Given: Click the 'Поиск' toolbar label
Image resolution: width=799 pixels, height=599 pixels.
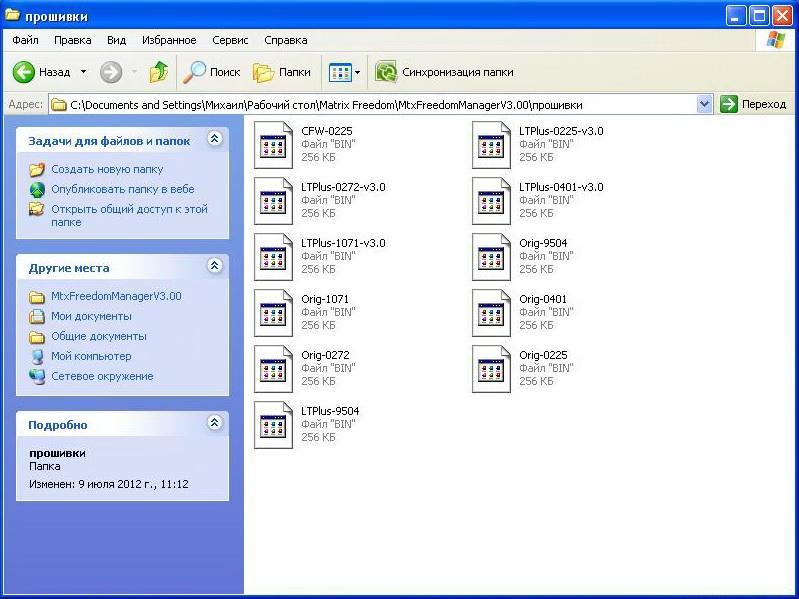Looking at the screenshot, I should click(x=225, y=72).
